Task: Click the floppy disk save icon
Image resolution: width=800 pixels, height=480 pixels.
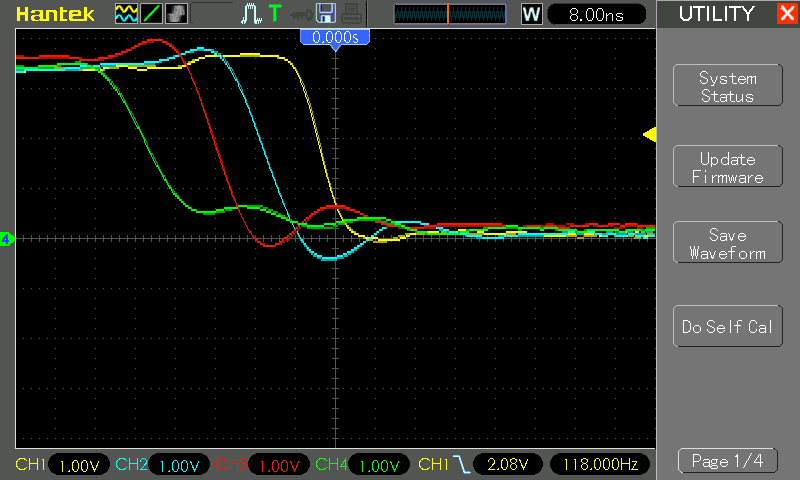Action: coord(326,14)
